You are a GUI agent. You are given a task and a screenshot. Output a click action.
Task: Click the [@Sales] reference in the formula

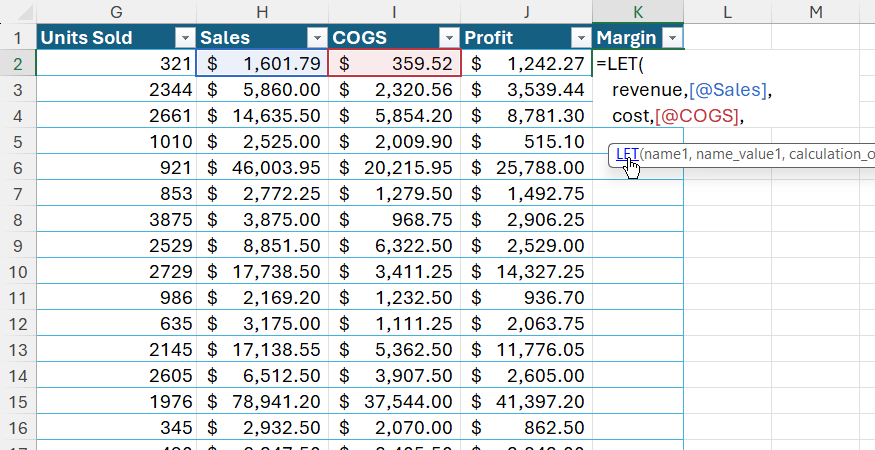pyautogui.click(x=728, y=90)
